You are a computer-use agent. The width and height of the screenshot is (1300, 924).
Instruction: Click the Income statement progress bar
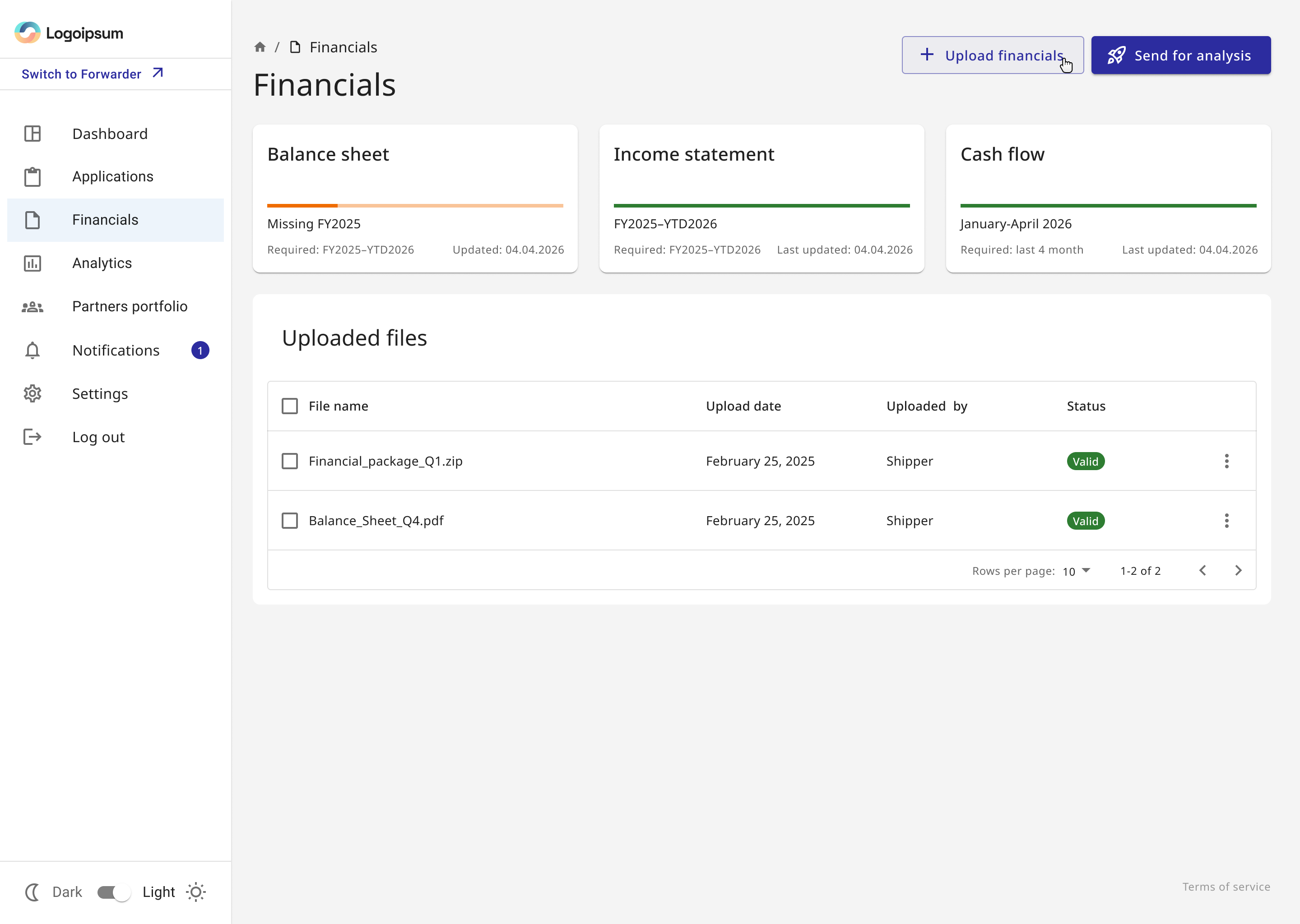tap(761, 205)
